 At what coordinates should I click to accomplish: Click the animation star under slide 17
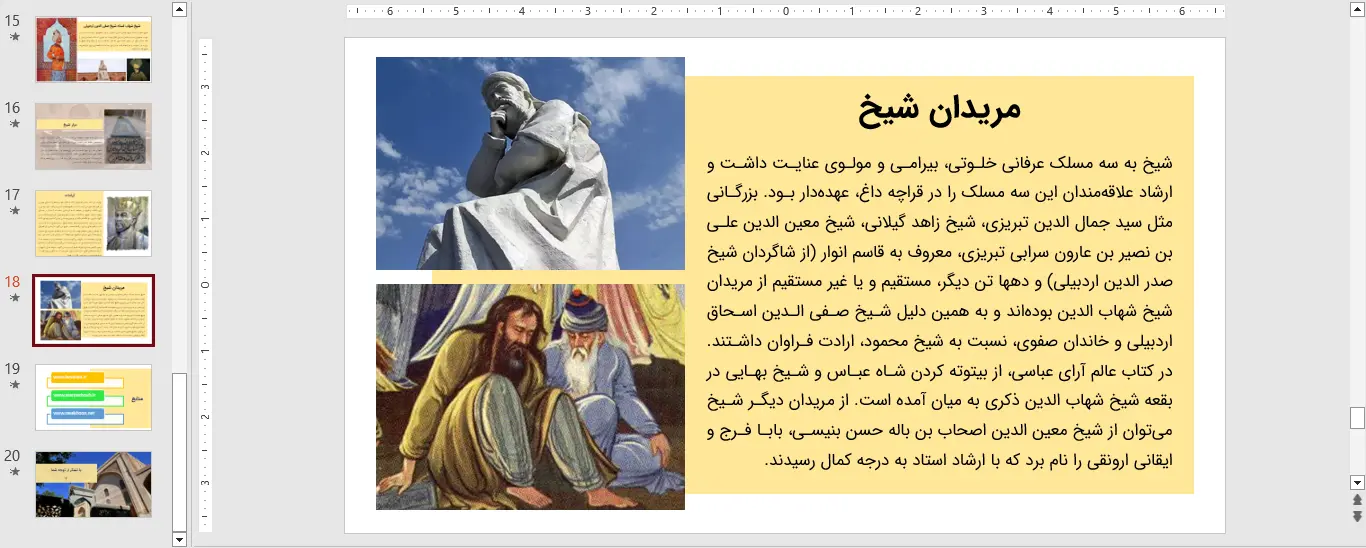pyautogui.click(x=14, y=211)
